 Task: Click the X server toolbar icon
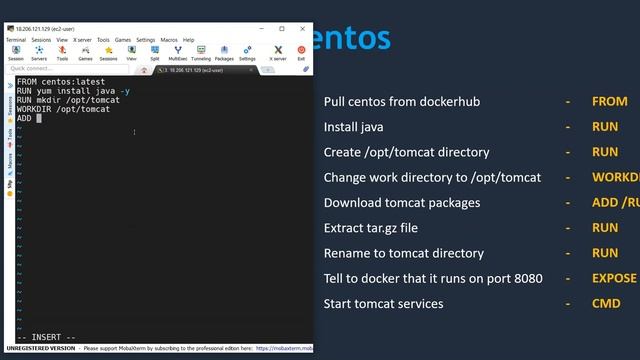coord(278,53)
